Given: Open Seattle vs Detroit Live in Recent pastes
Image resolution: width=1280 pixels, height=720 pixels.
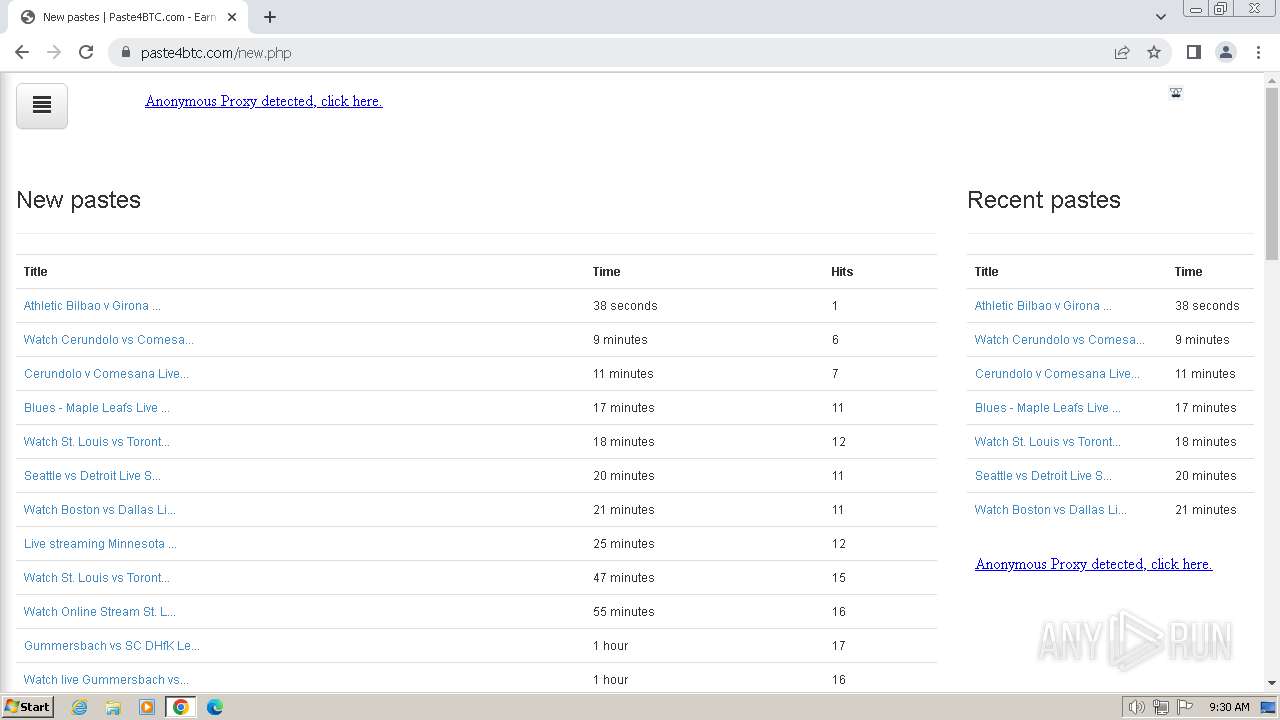Looking at the screenshot, I should [x=1043, y=476].
